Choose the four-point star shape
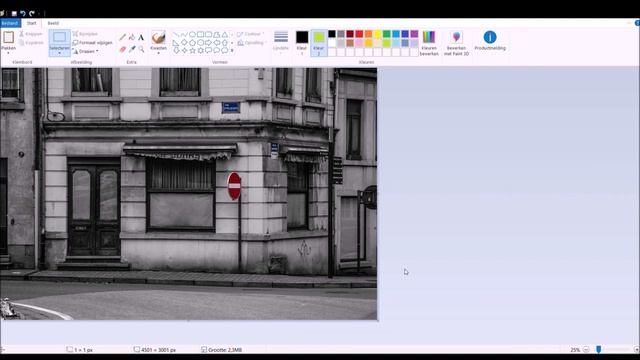Viewport: 640px width, 360px height. pyautogui.click(x=184, y=51)
